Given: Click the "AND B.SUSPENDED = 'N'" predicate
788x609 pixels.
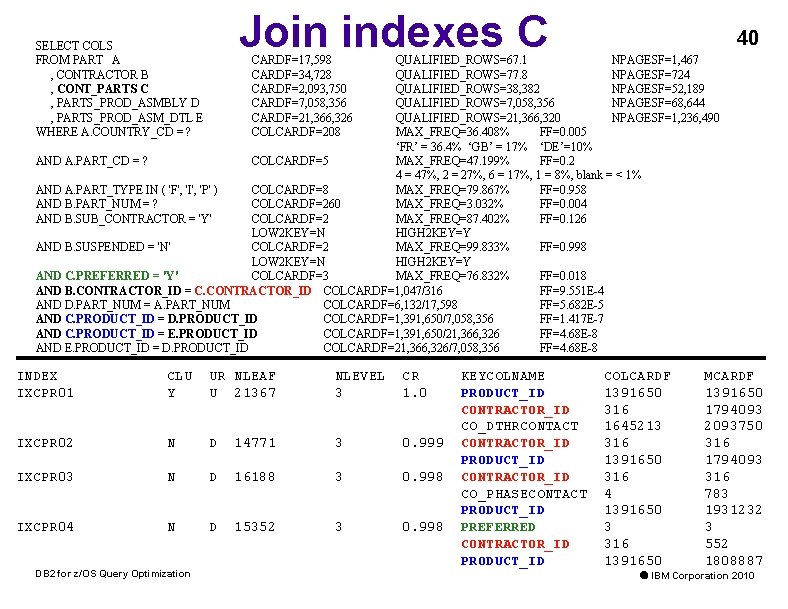Looking at the screenshot, I should pyautogui.click(x=103, y=247).
